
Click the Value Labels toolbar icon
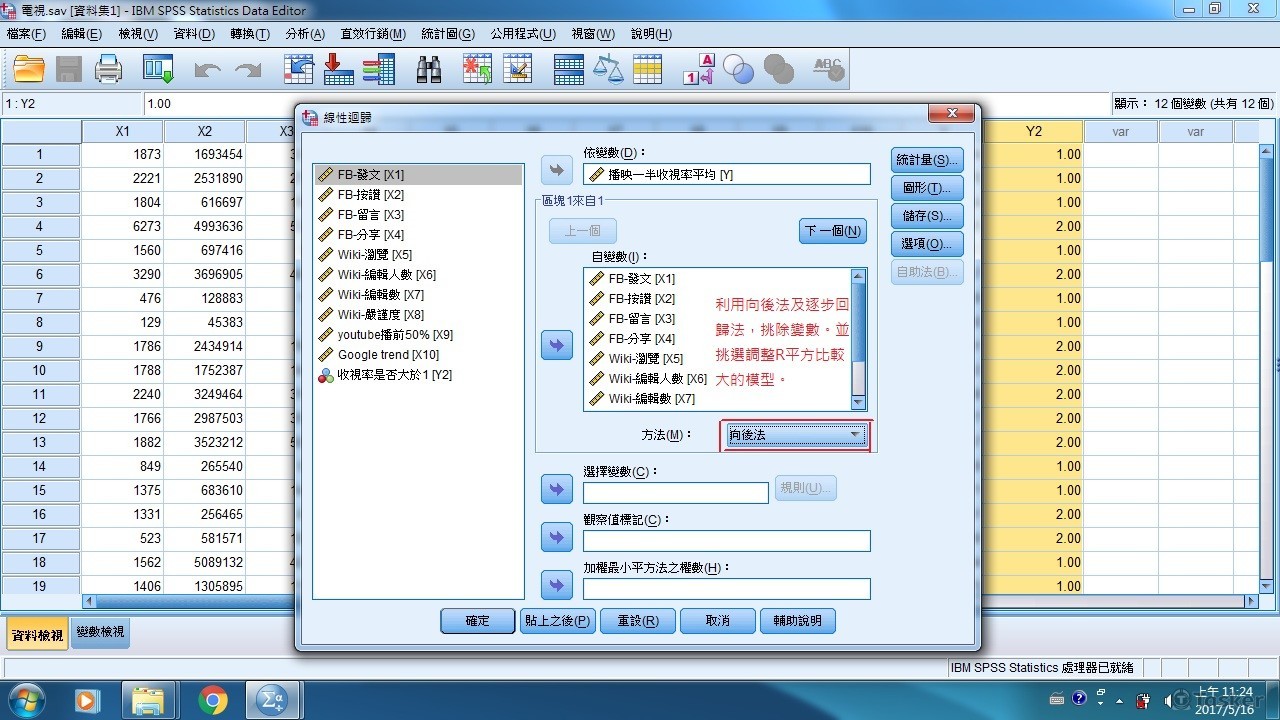pyautogui.click(x=698, y=69)
